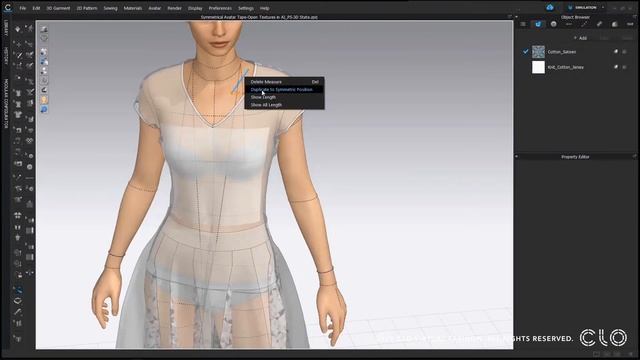Select the circular tape tool below the blue tool

coord(18,301)
